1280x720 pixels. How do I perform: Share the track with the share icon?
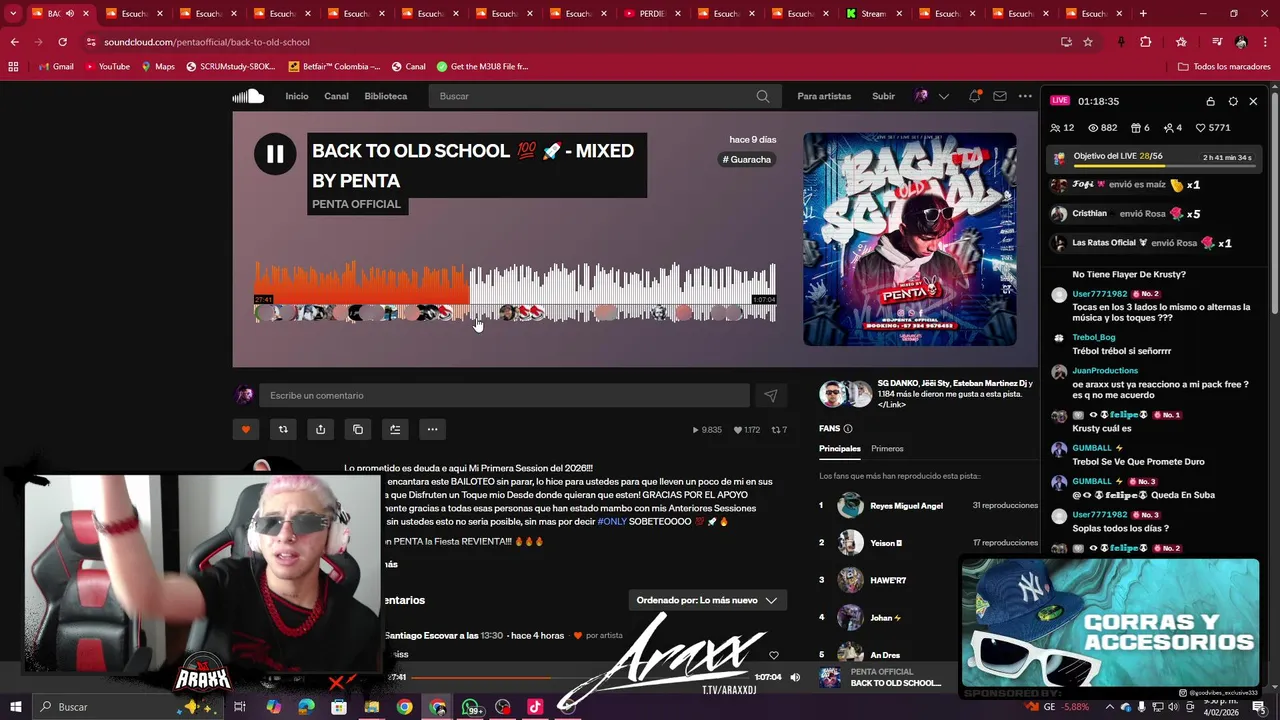click(x=320, y=429)
